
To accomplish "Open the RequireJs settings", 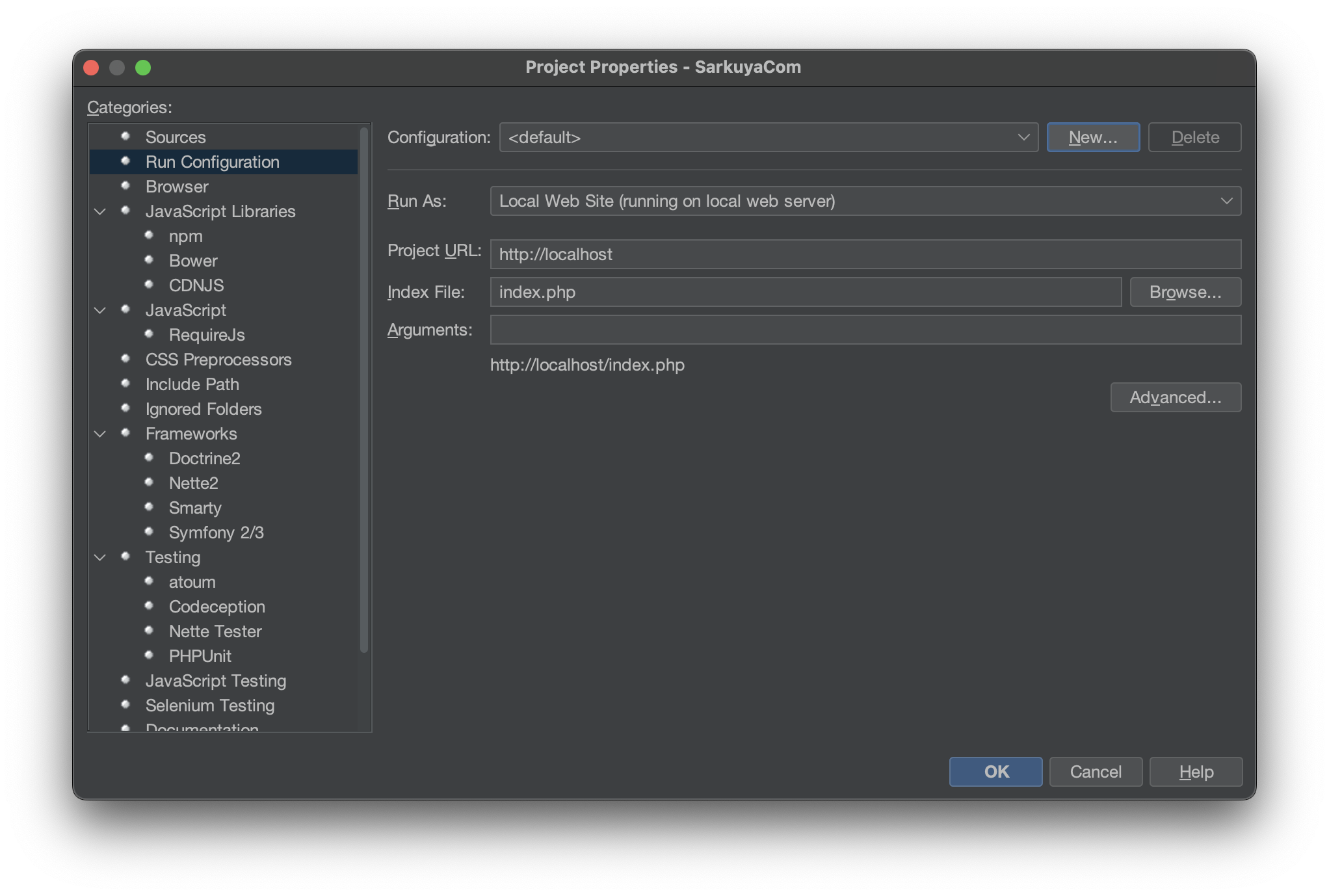I will point(207,335).
